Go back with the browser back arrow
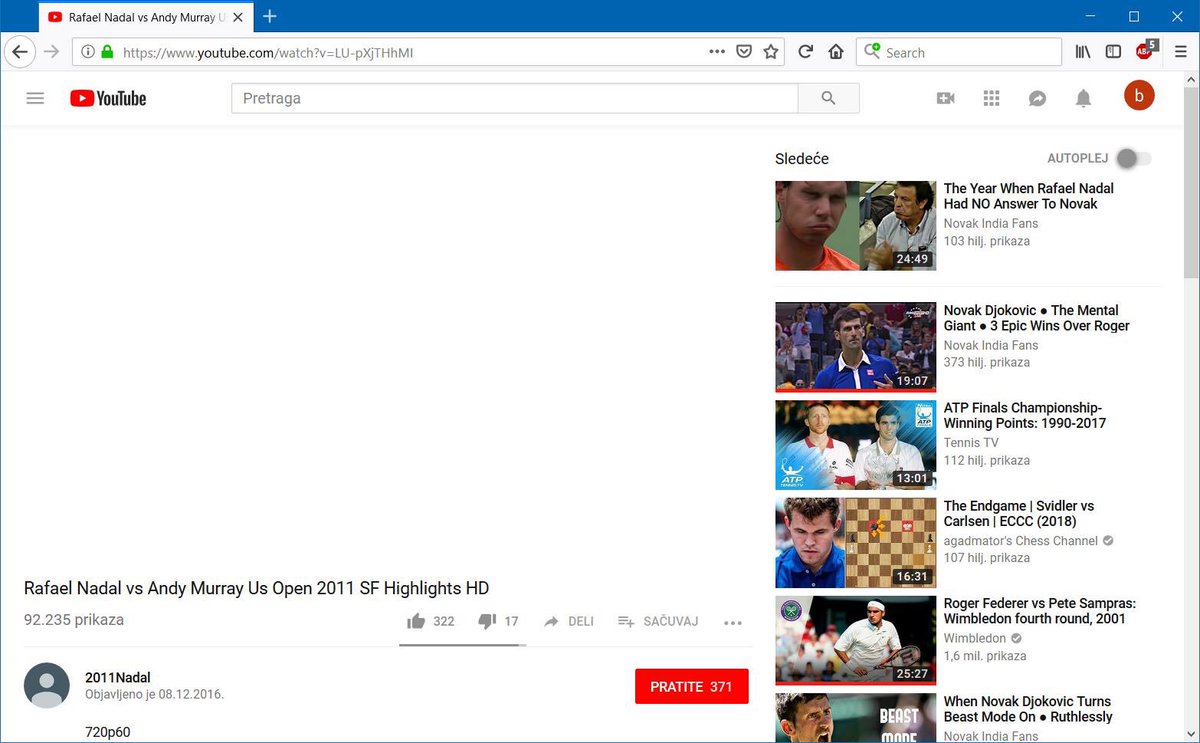 click(20, 52)
